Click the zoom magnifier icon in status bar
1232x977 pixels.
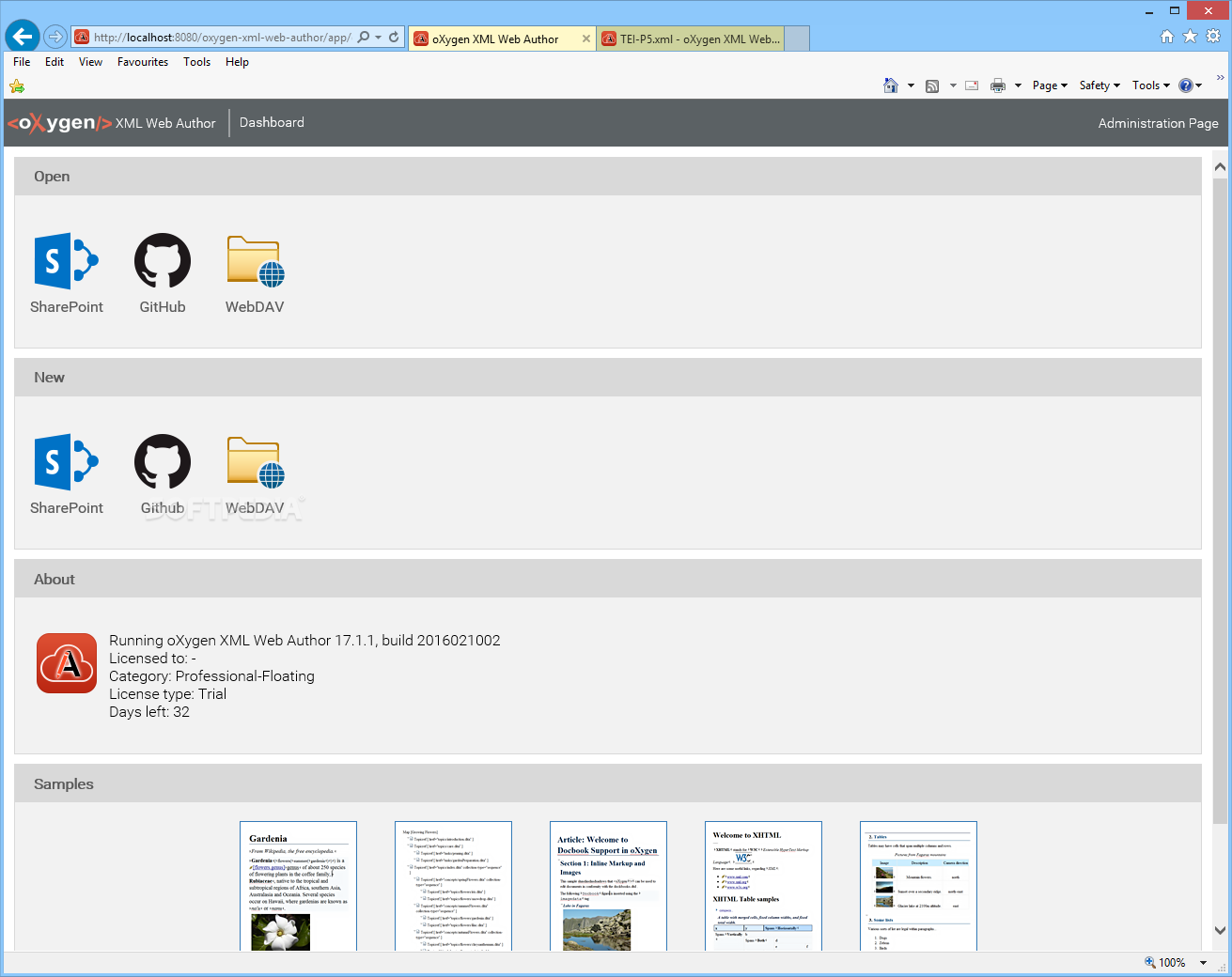1149,962
